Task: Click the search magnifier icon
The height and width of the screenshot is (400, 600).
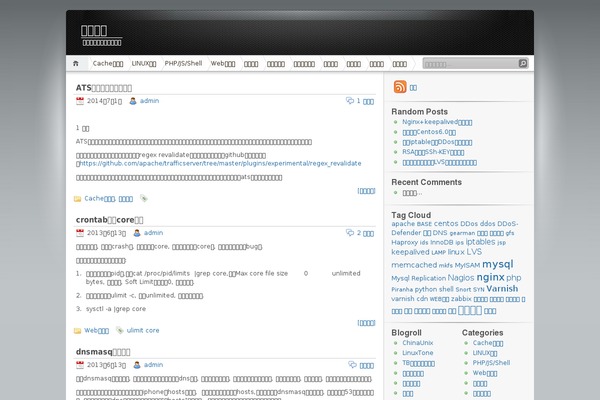Action: (x=523, y=64)
